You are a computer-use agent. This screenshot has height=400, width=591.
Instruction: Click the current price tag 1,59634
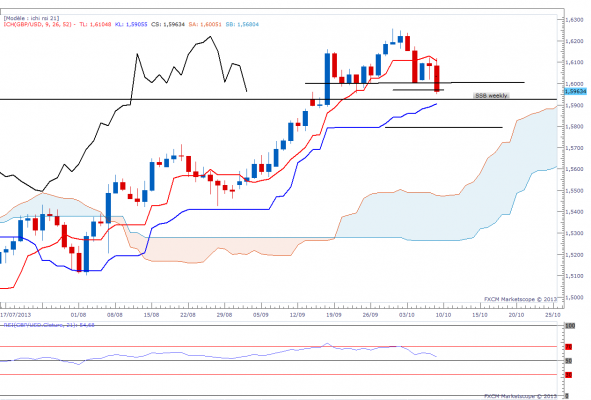[576, 91]
